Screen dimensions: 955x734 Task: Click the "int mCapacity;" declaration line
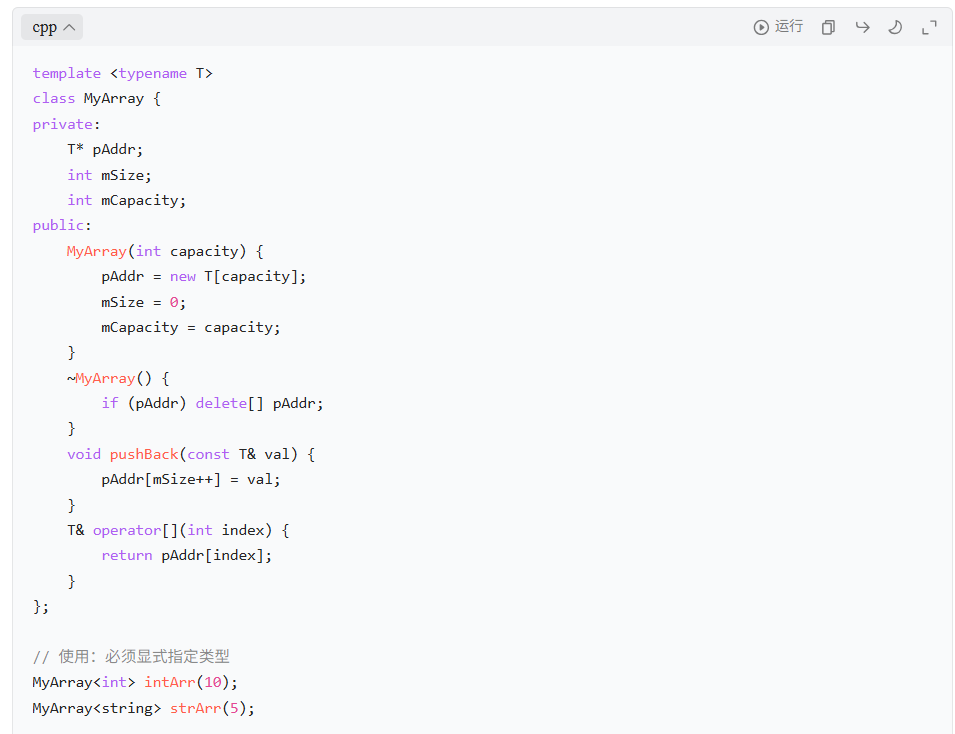click(127, 200)
